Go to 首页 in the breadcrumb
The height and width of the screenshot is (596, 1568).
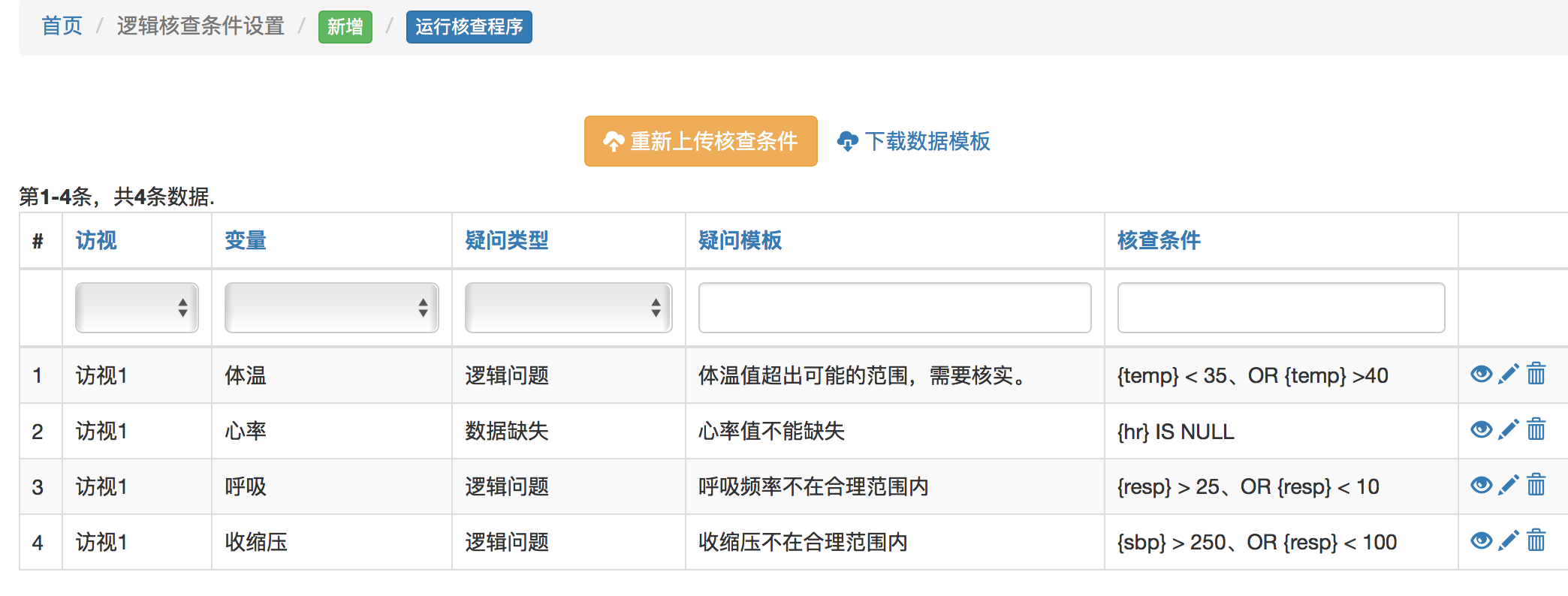point(62,26)
